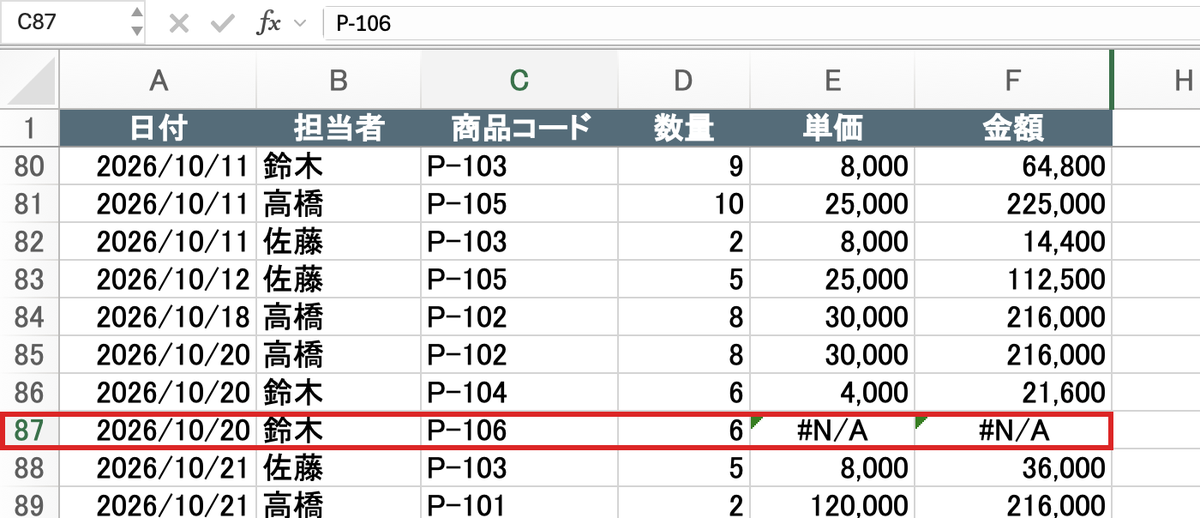Select row 84 header

(30, 317)
